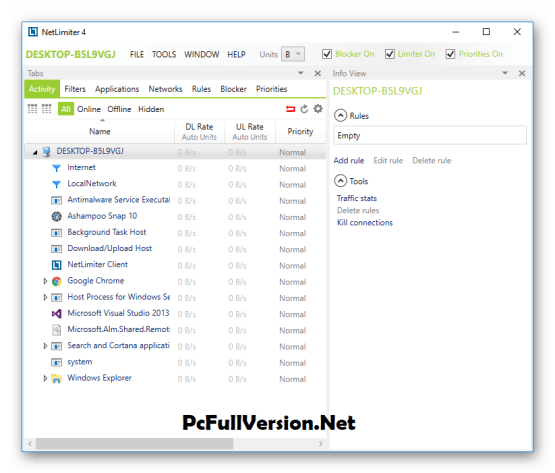
Task: Switch to the Networks tab
Action: [x=165, y=89]
